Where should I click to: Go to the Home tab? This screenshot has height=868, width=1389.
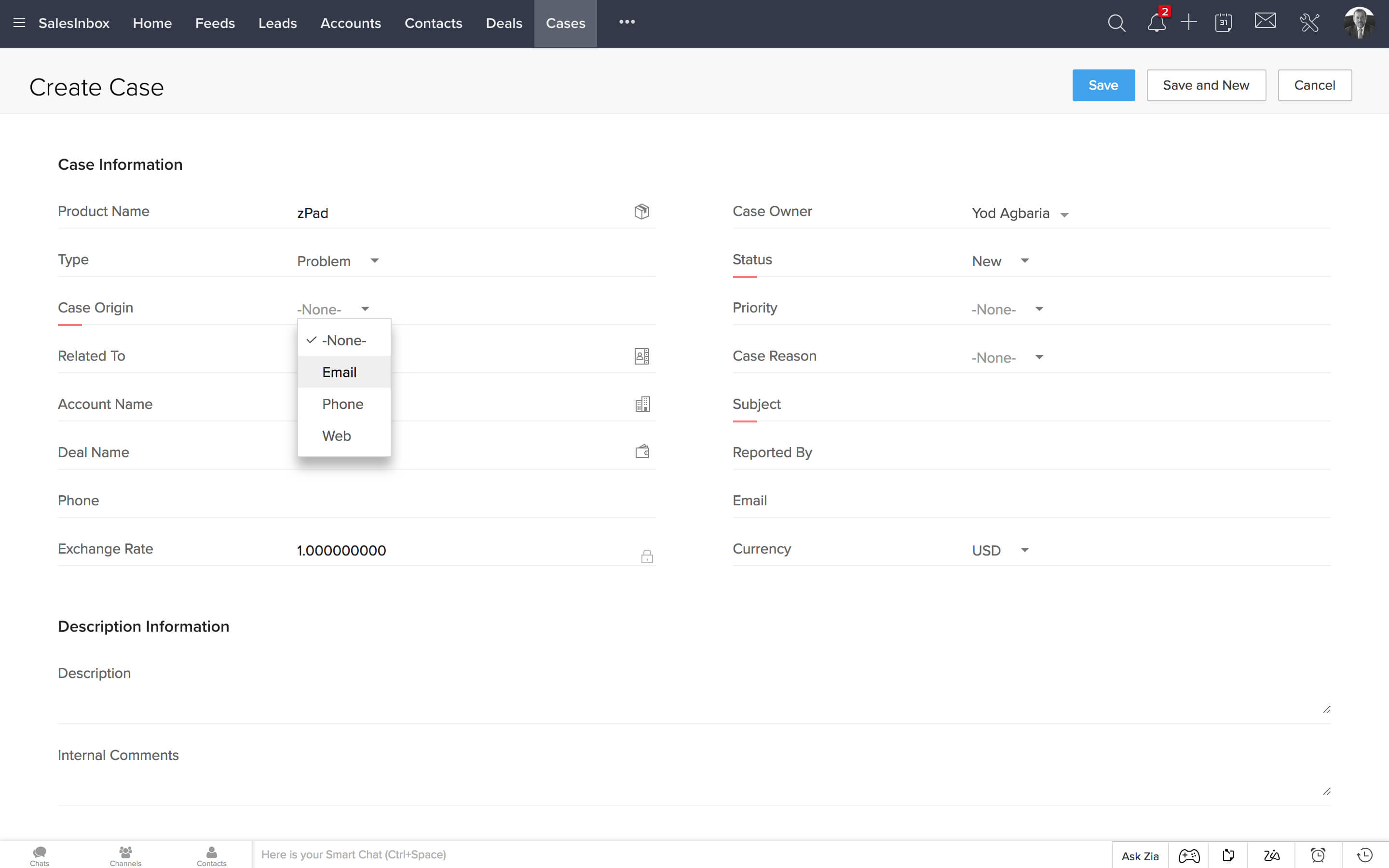[x=152, y=23]
